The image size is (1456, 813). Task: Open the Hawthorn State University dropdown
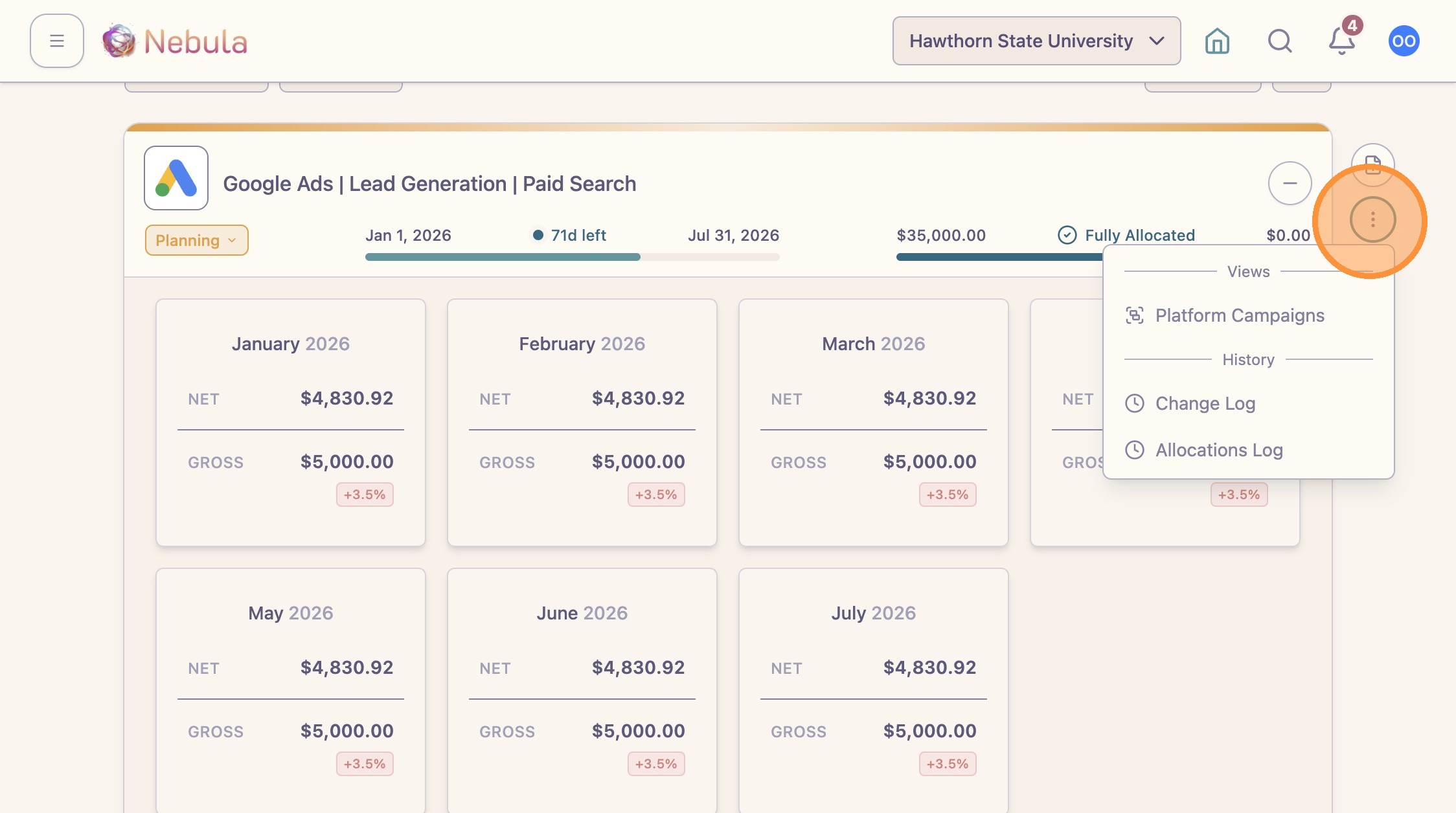1036,41
